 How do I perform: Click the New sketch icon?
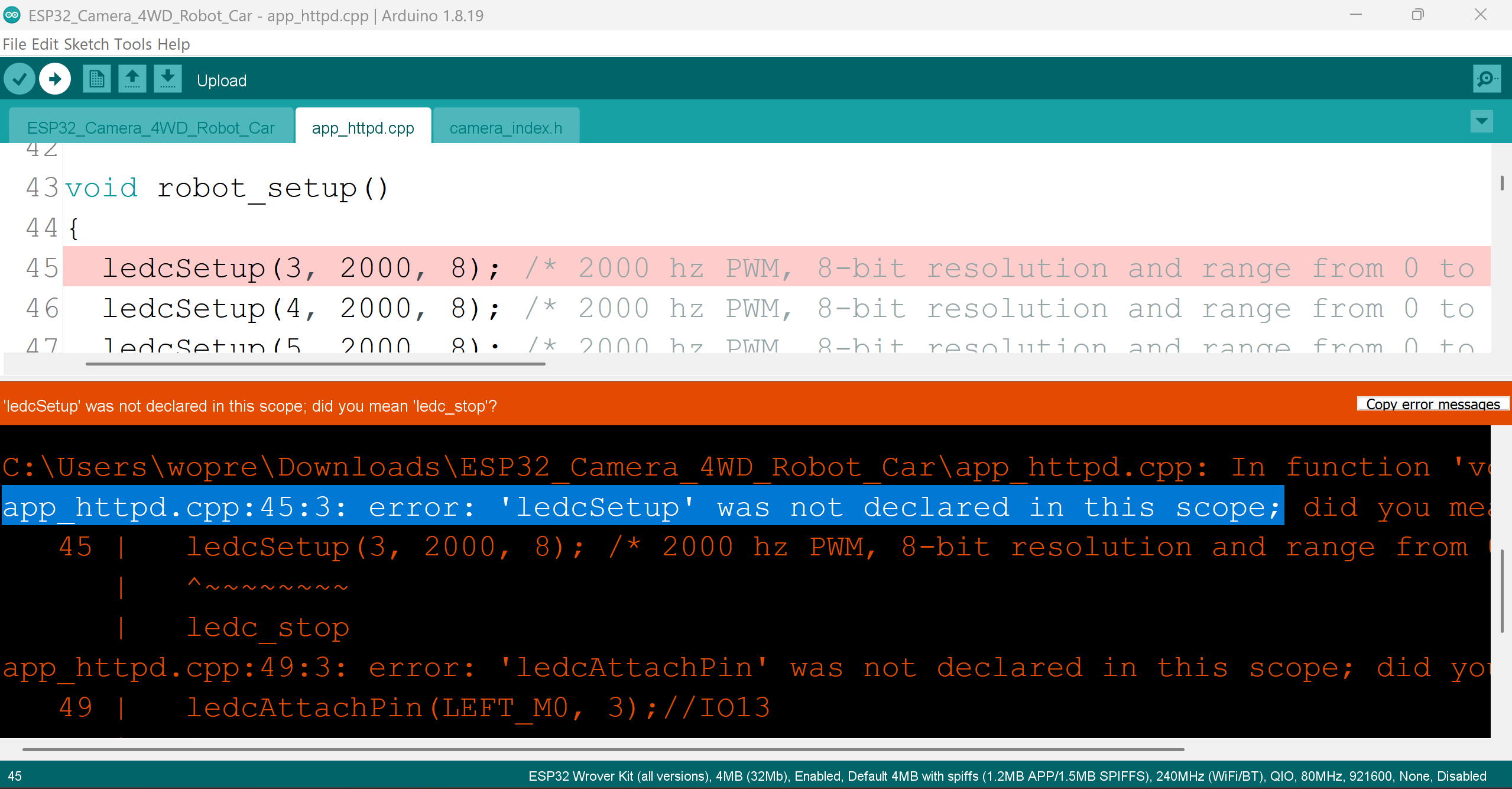pyautogui.click(x=96, y=79)
